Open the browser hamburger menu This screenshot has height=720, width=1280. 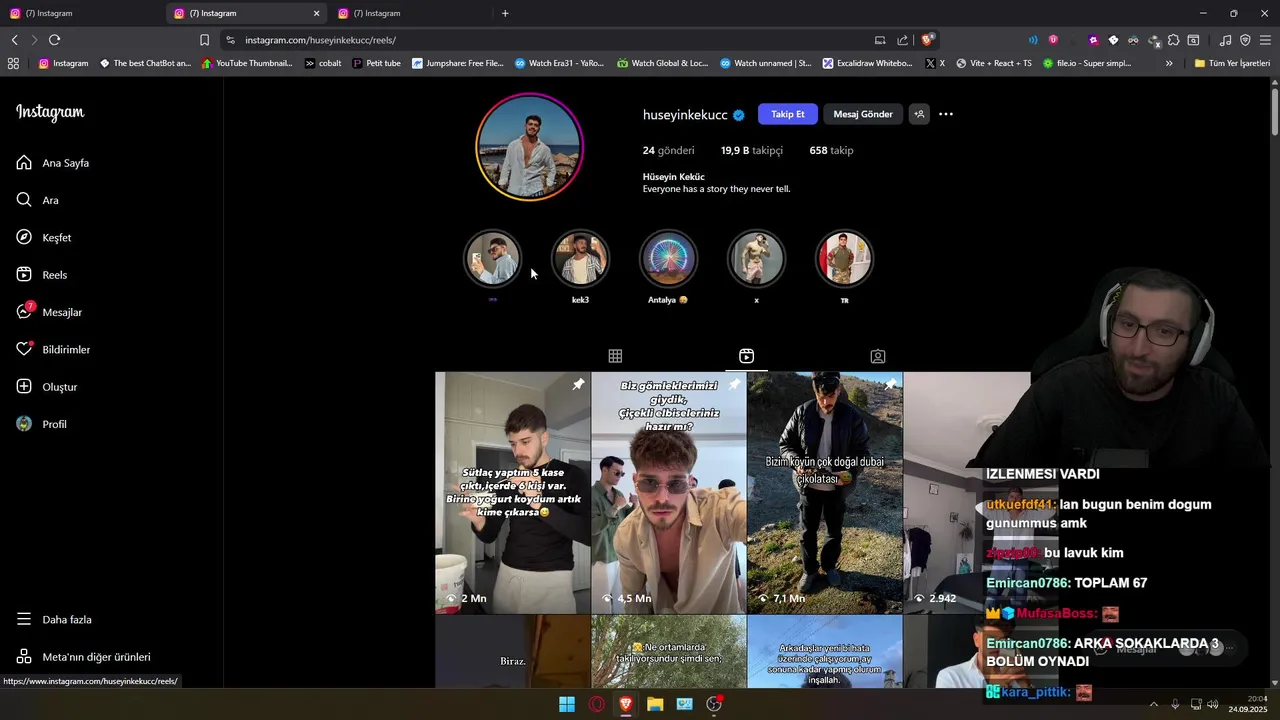1265,40
